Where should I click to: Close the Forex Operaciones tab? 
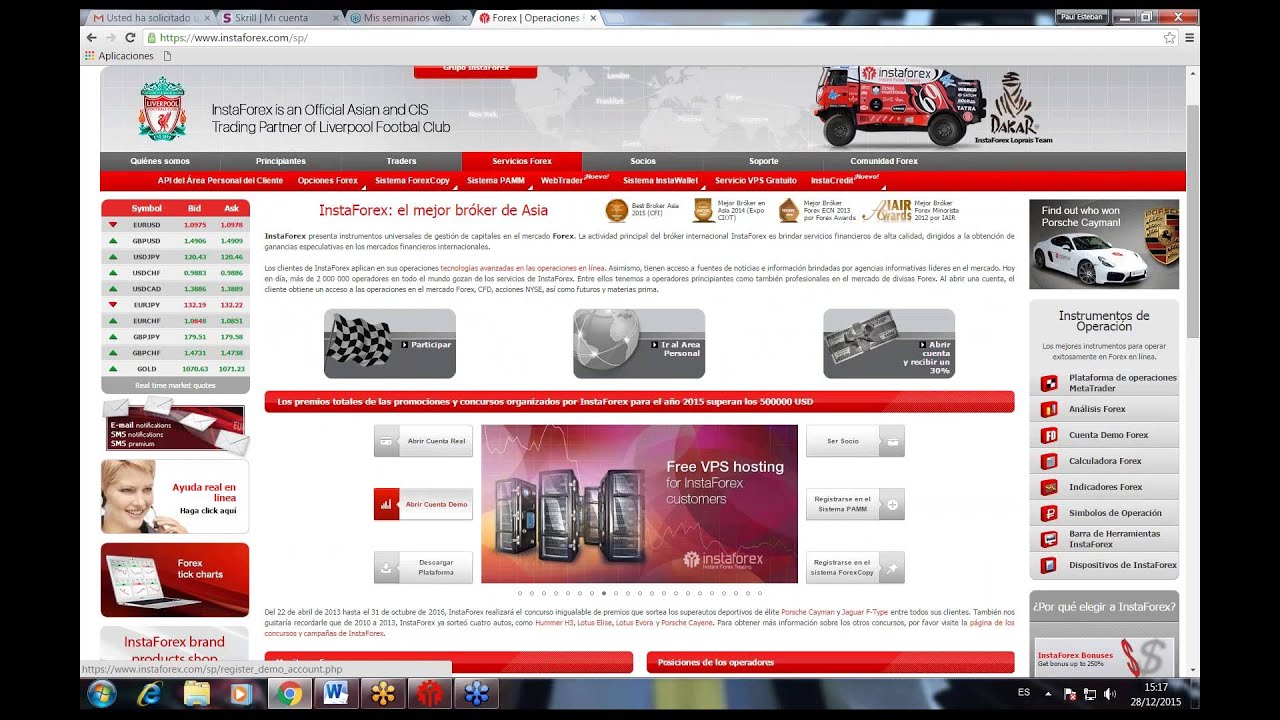pos(593,18)
